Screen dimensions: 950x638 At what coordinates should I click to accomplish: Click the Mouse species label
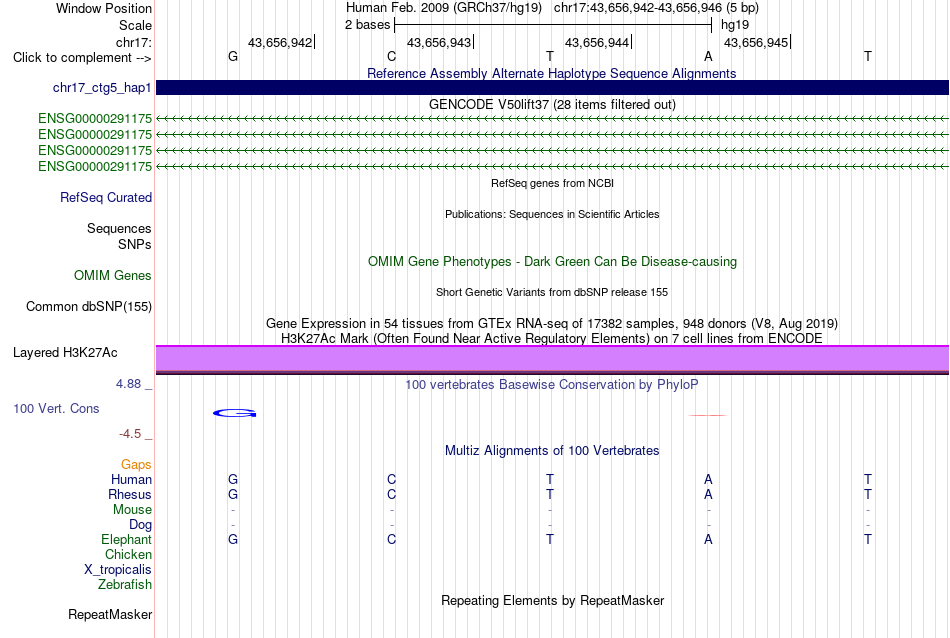pyautogui.click(x=132, y=510)
